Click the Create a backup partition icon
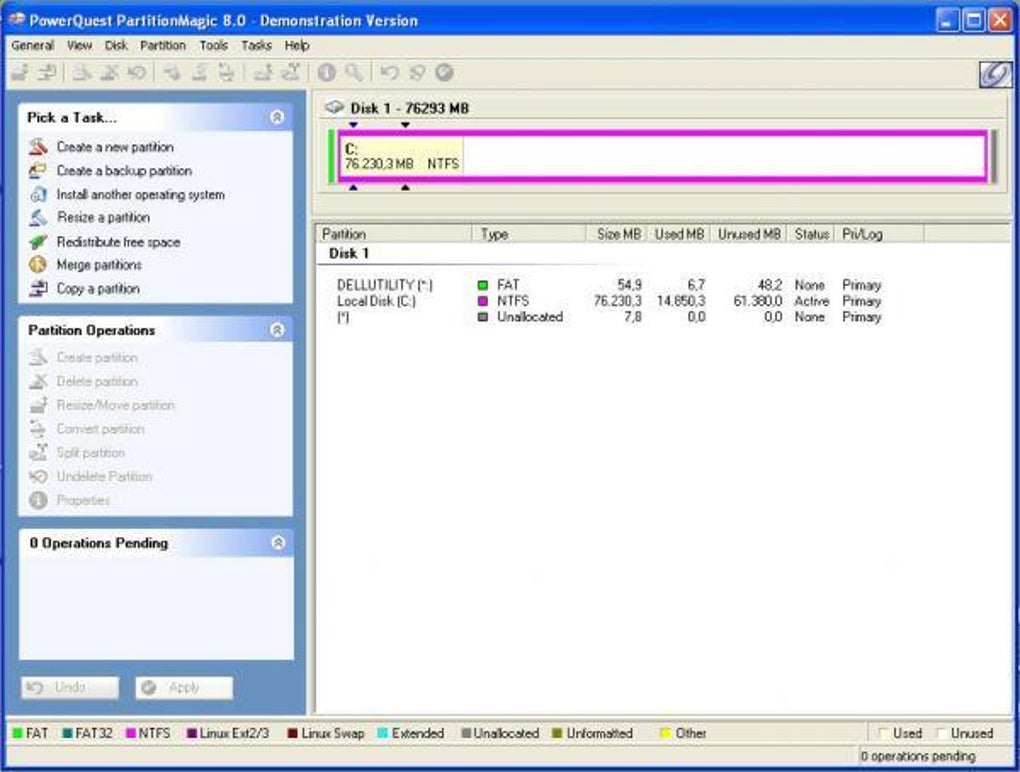Screen dimensions: 1020x772 pyautogui.click(x=38, y=170)
